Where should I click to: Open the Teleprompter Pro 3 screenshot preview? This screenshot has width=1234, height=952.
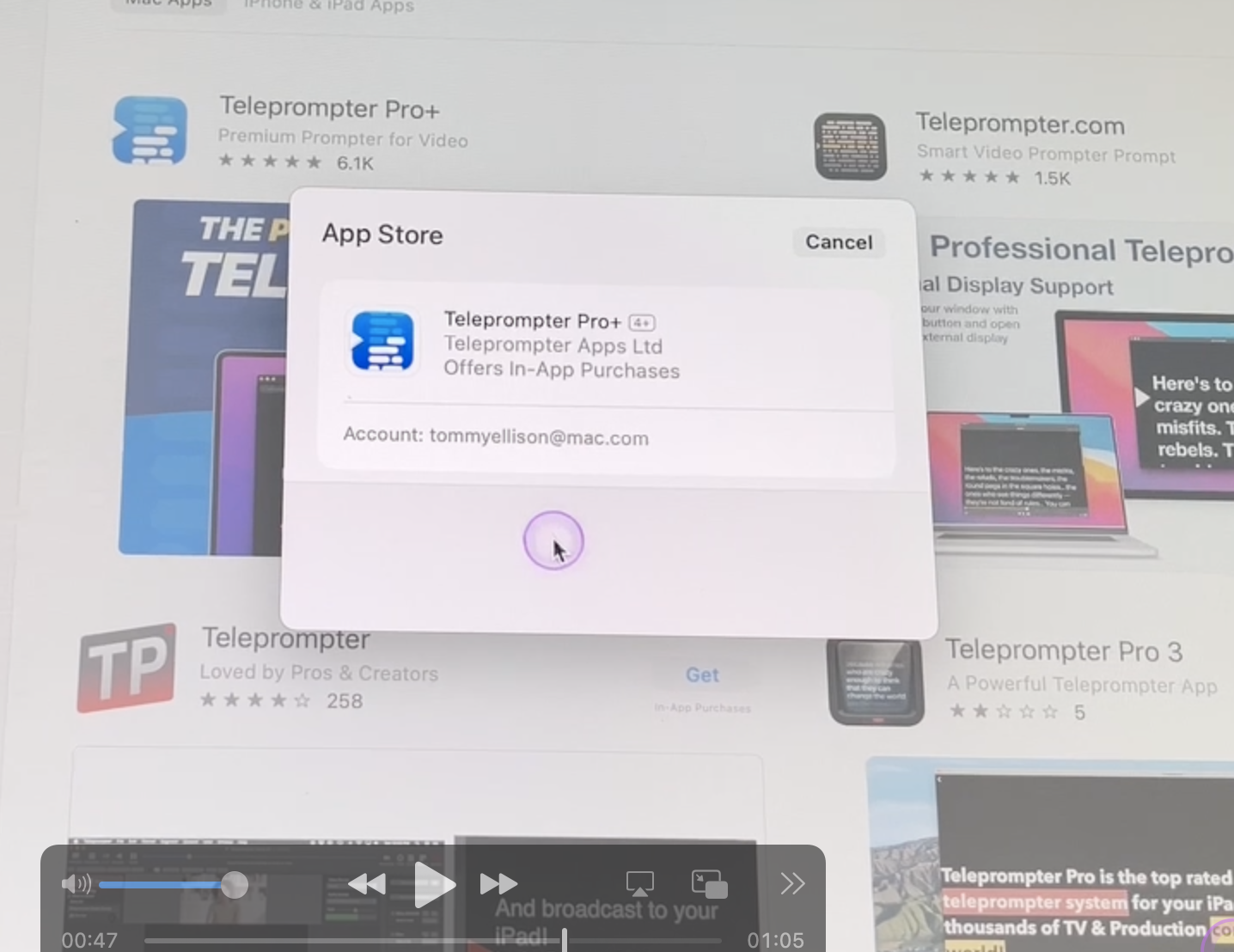tap(1050, 854)
